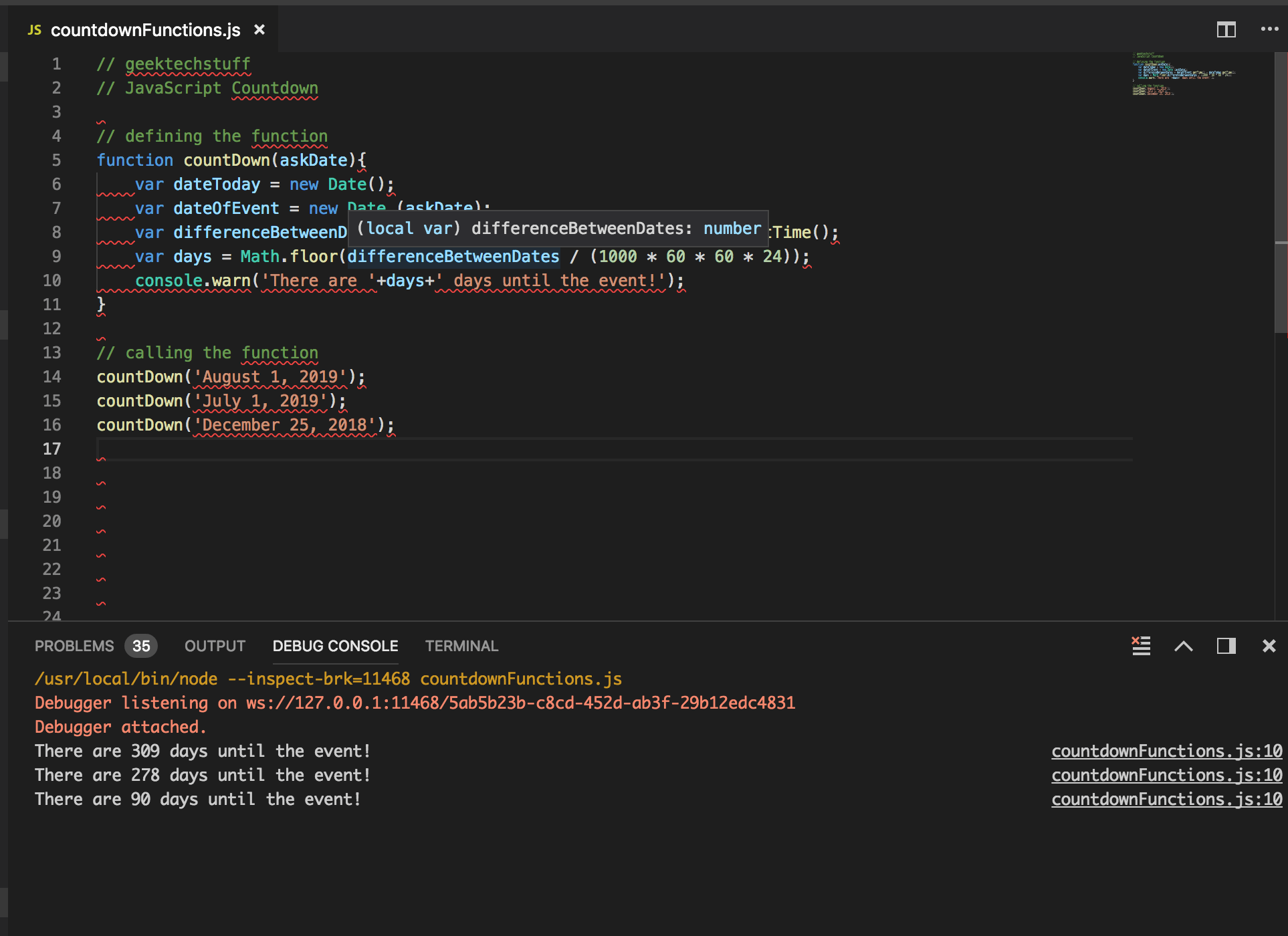Open countdownFunctions.js:10 link for 309 days
This screenshot has width=1288, height=936.
click(1166, 751)
